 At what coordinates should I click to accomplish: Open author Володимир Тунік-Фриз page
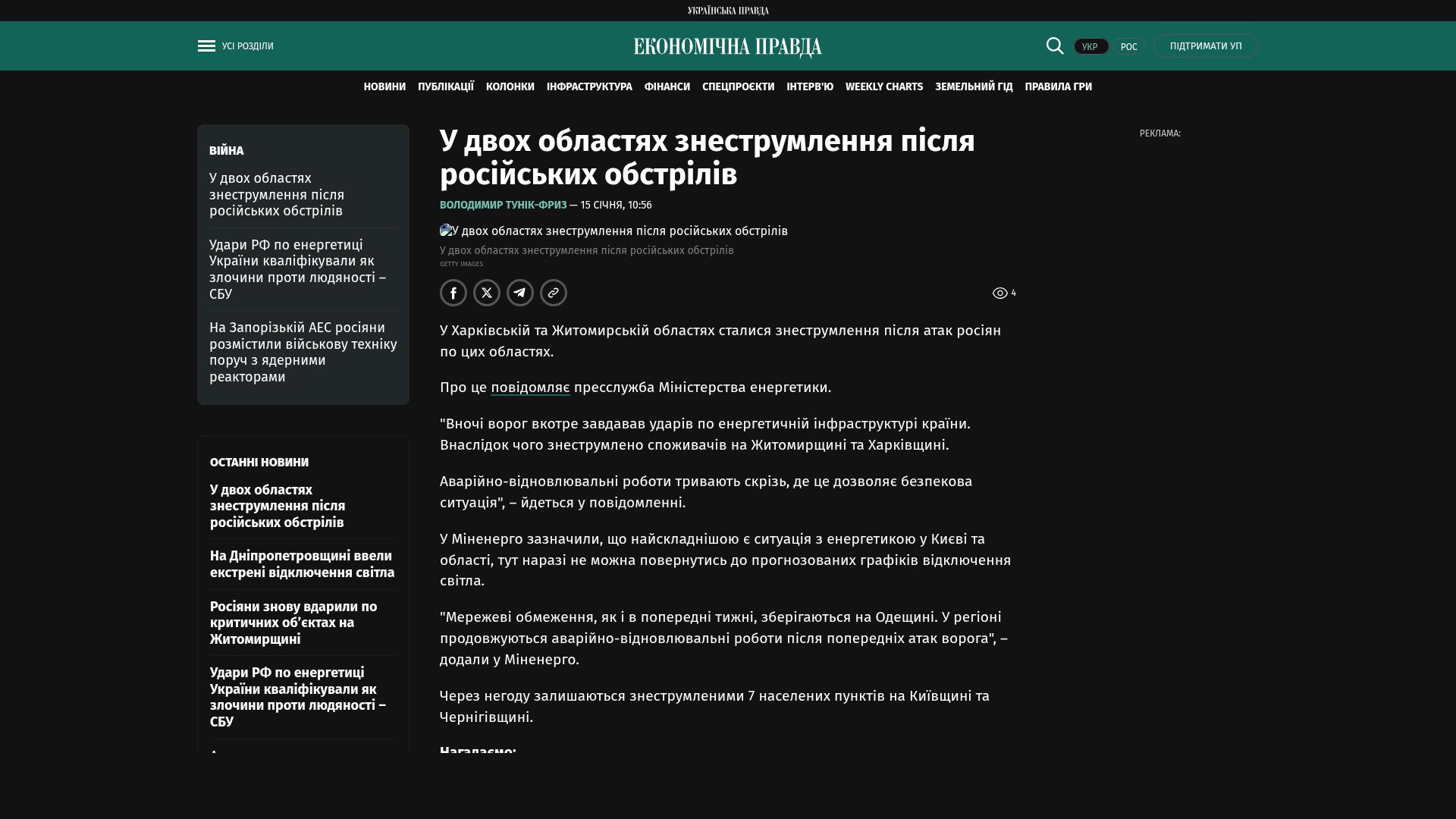point(503,205)
